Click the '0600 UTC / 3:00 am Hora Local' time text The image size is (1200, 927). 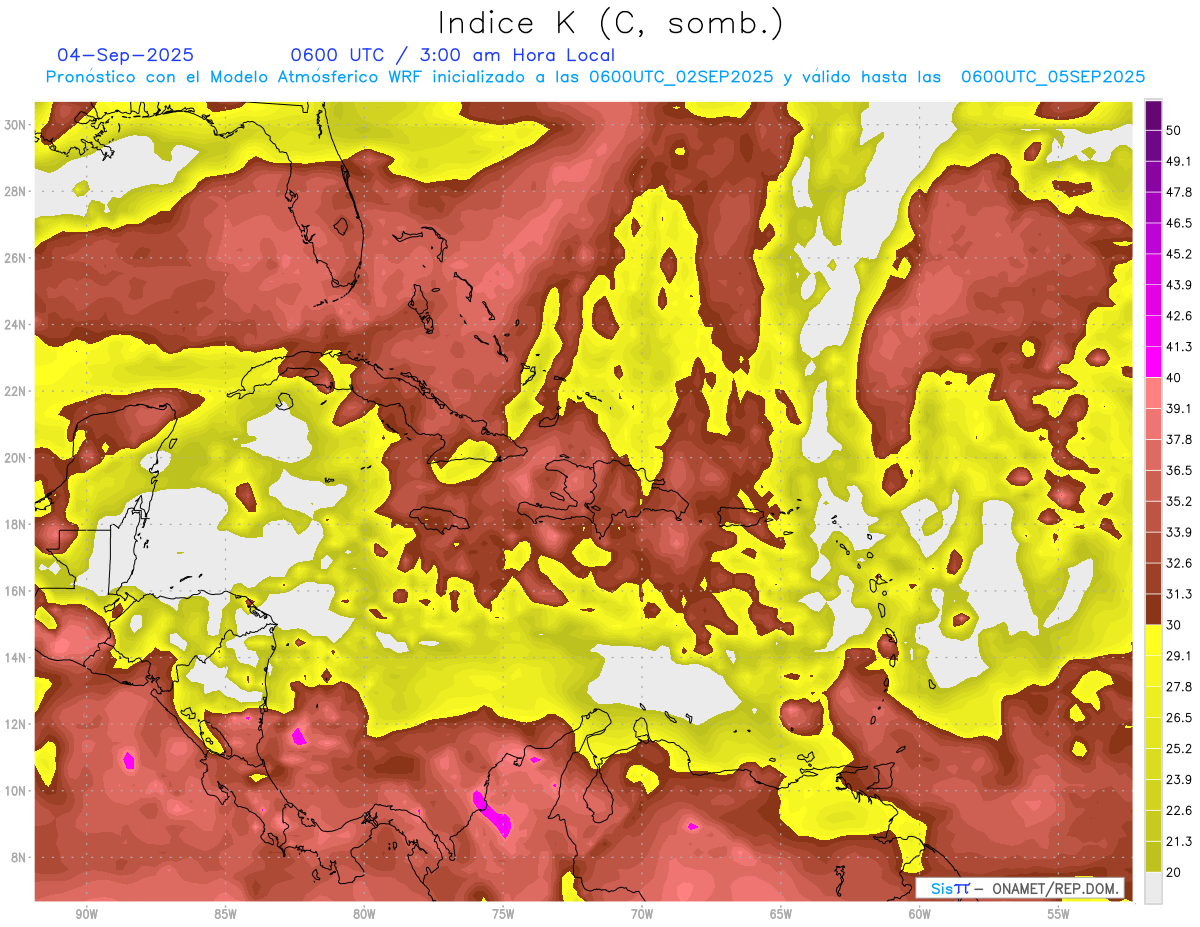(453, 55)
